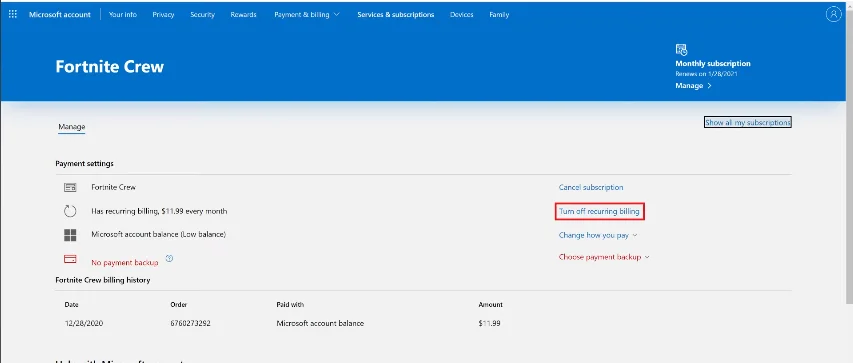Open the Devices page
Viewport: 853px width, 363px height.
point(462,15)
